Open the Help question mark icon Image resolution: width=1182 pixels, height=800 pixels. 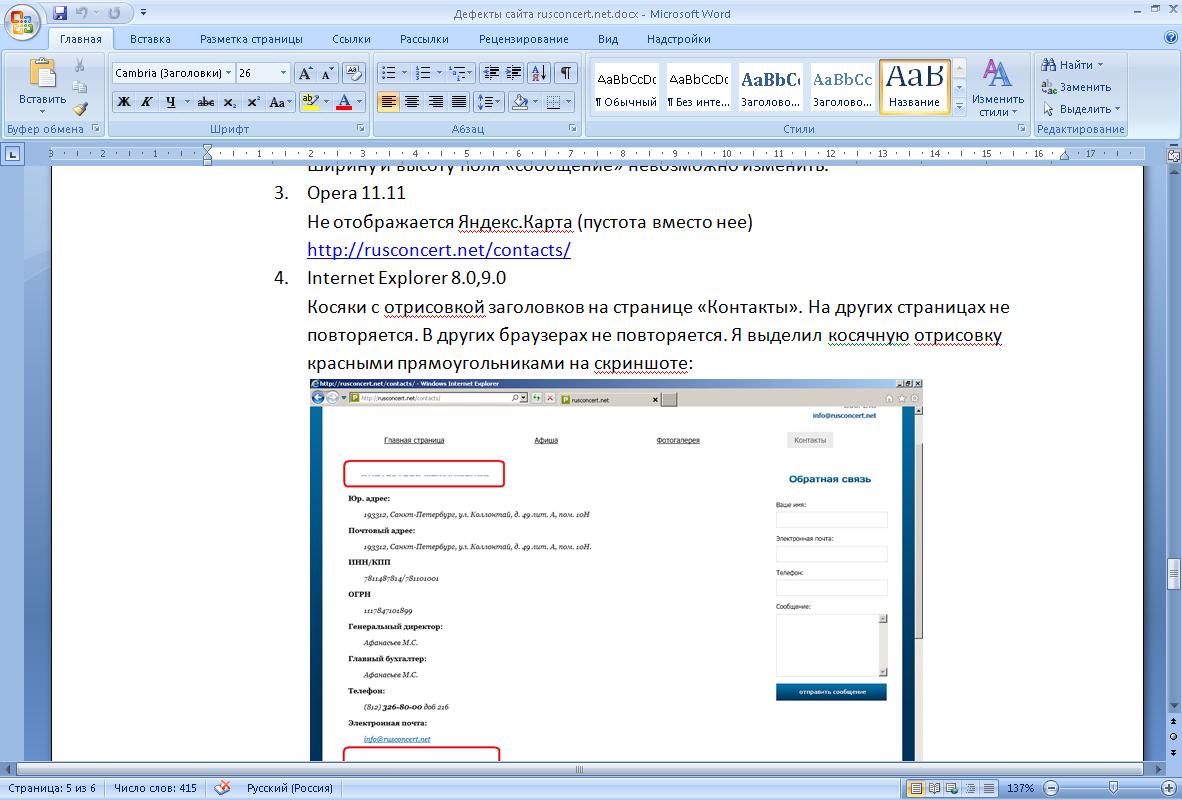(x=1171, y=37)
